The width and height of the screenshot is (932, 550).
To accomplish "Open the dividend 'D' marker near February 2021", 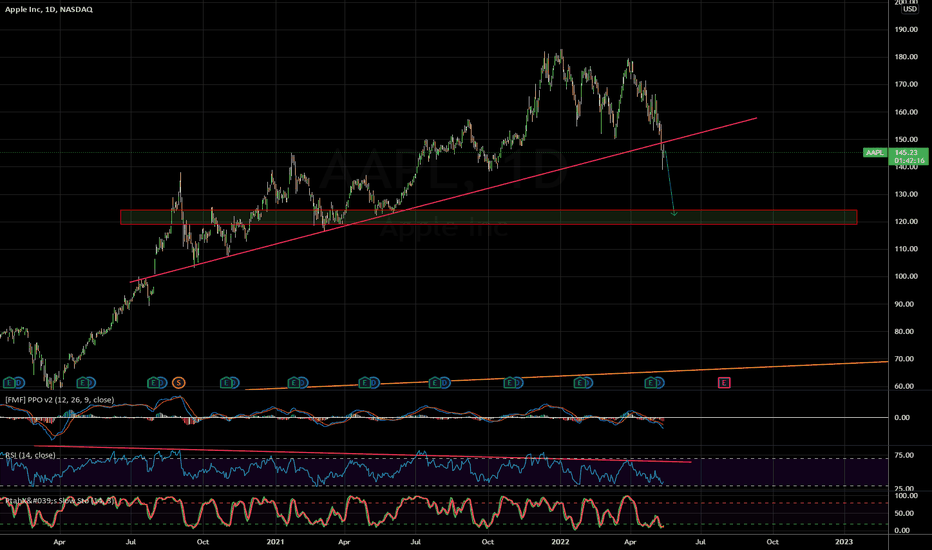I will 302,383.
